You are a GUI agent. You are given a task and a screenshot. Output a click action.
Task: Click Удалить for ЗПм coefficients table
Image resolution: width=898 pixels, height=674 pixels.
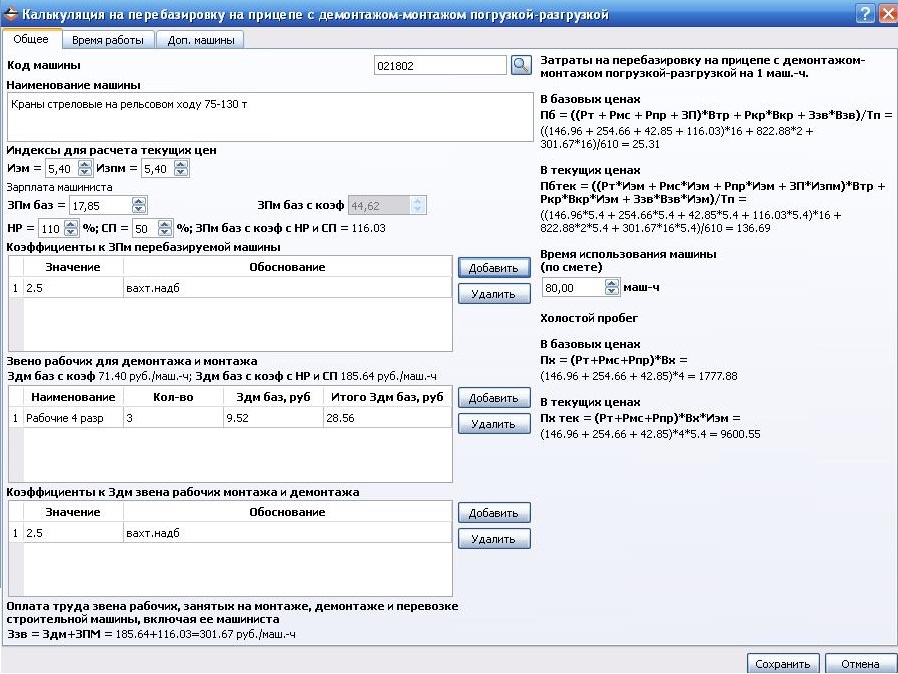pos(494,294)
